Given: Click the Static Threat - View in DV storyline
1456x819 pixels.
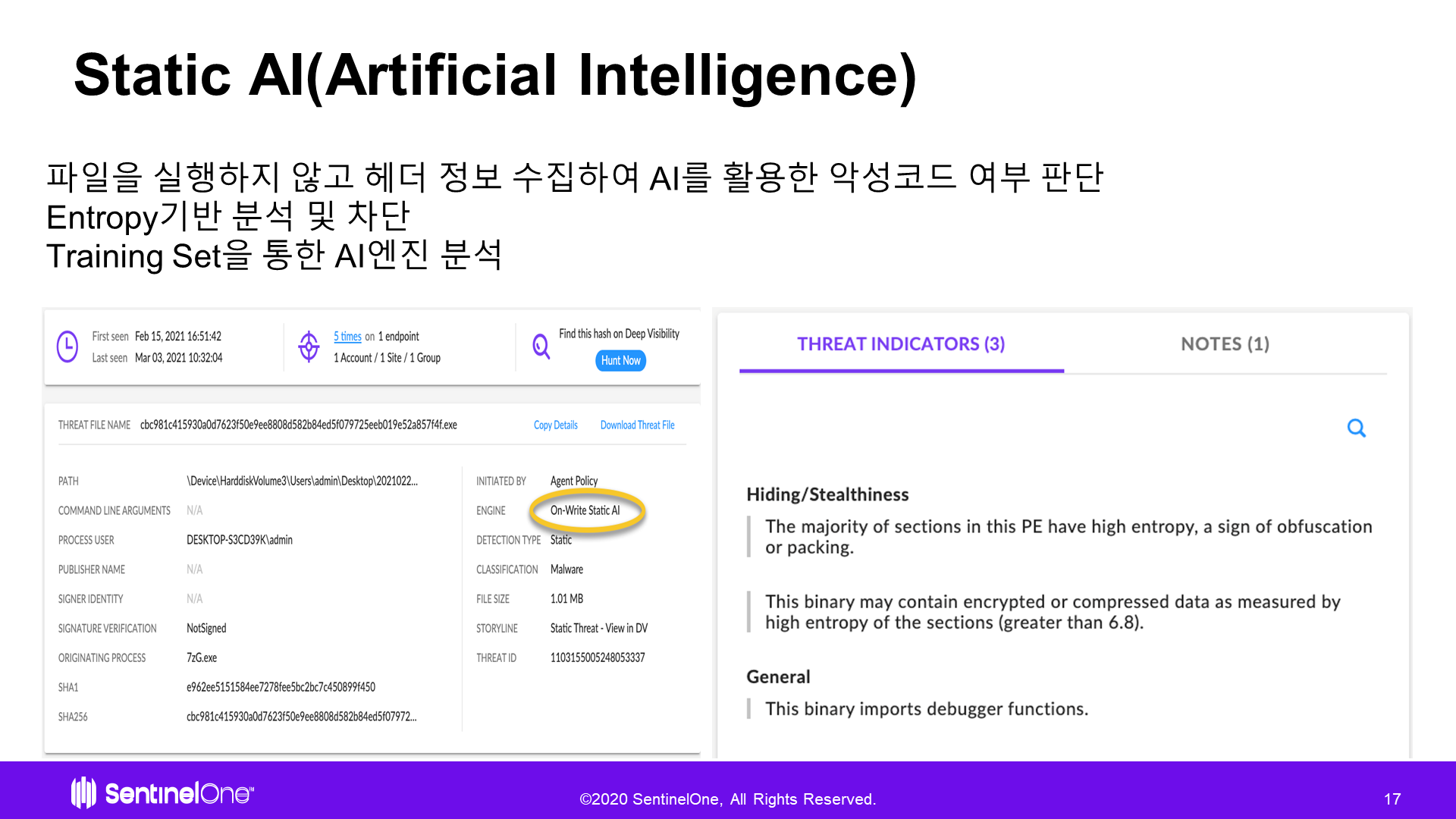Looking at the screenshot, I should pyautogui.click(x=598, y=629).
